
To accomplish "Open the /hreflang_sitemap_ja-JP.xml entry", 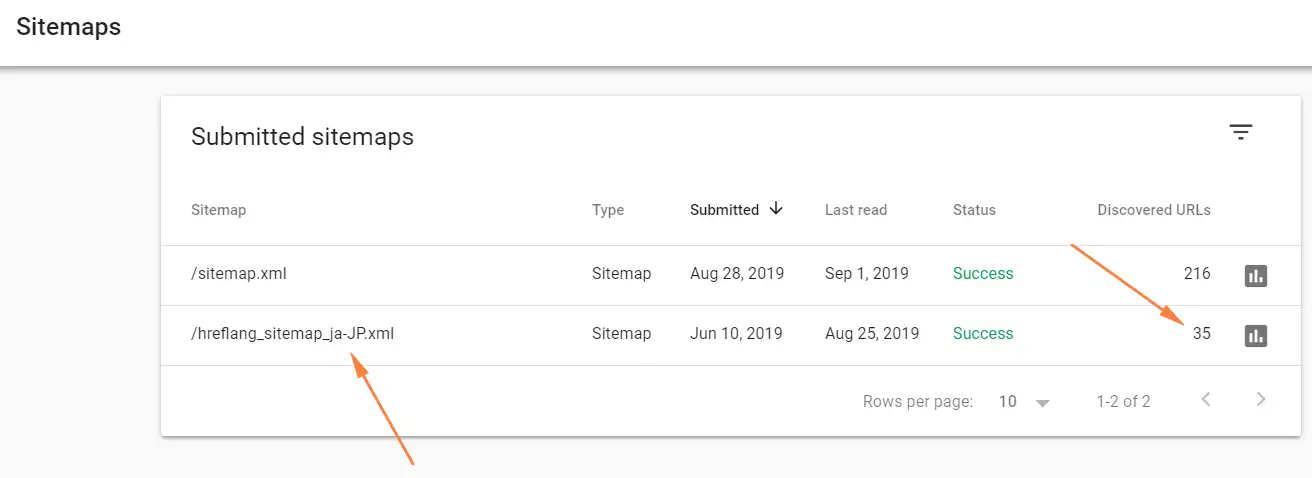I will 292,334.
